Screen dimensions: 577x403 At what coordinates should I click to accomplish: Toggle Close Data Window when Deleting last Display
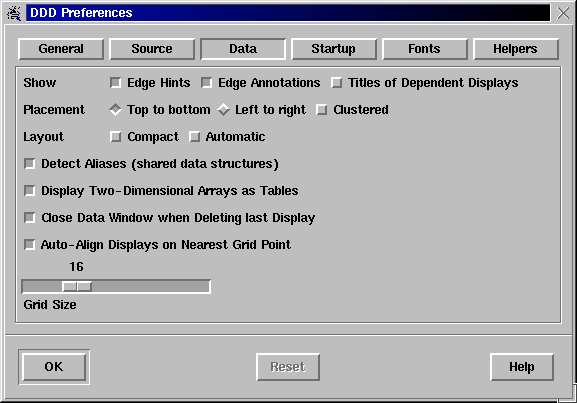[x=29, y=218]
